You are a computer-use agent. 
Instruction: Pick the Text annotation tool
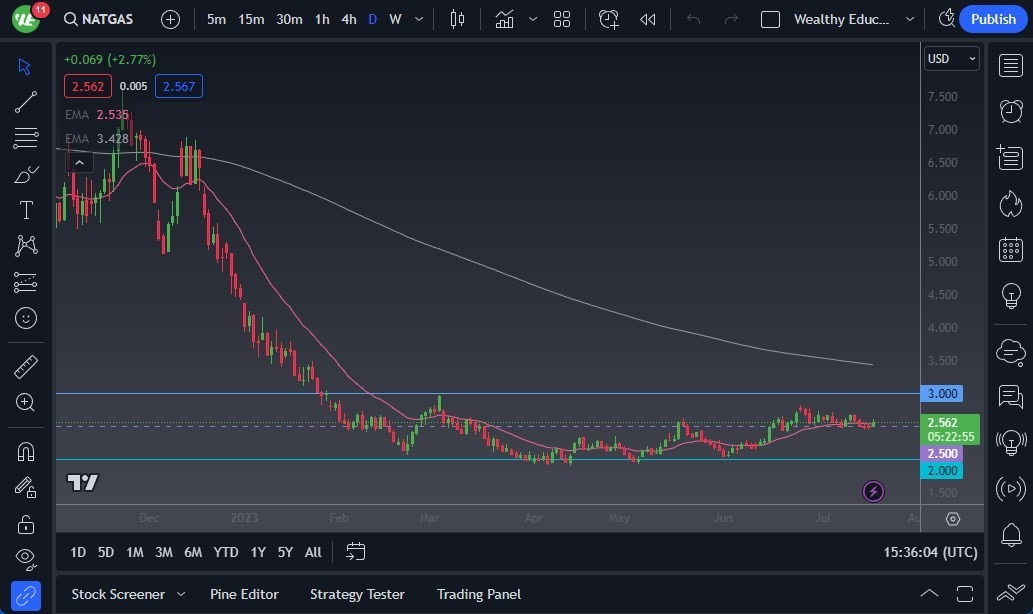(26, 210)
